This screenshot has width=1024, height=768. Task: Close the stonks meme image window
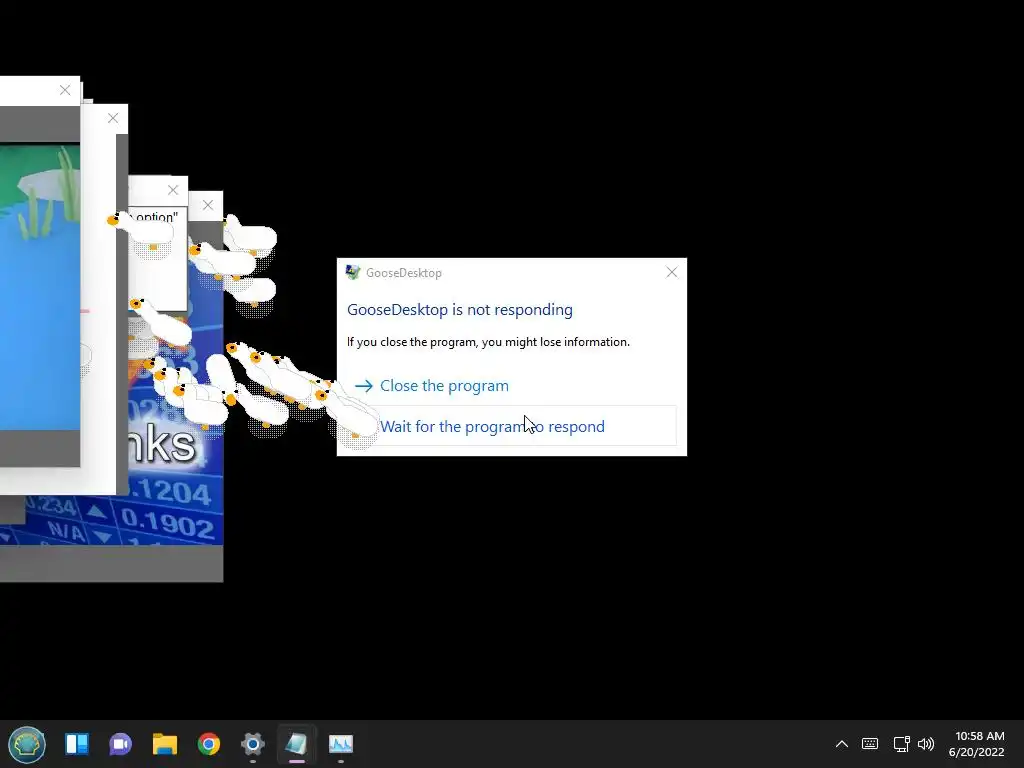pyautogui.click(x=208, y=205)
